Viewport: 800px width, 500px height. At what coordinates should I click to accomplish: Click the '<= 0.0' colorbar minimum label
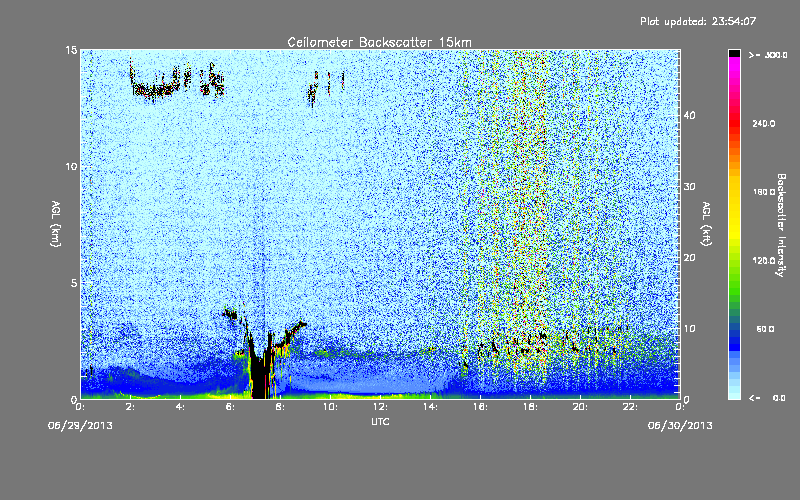(768, 398)
